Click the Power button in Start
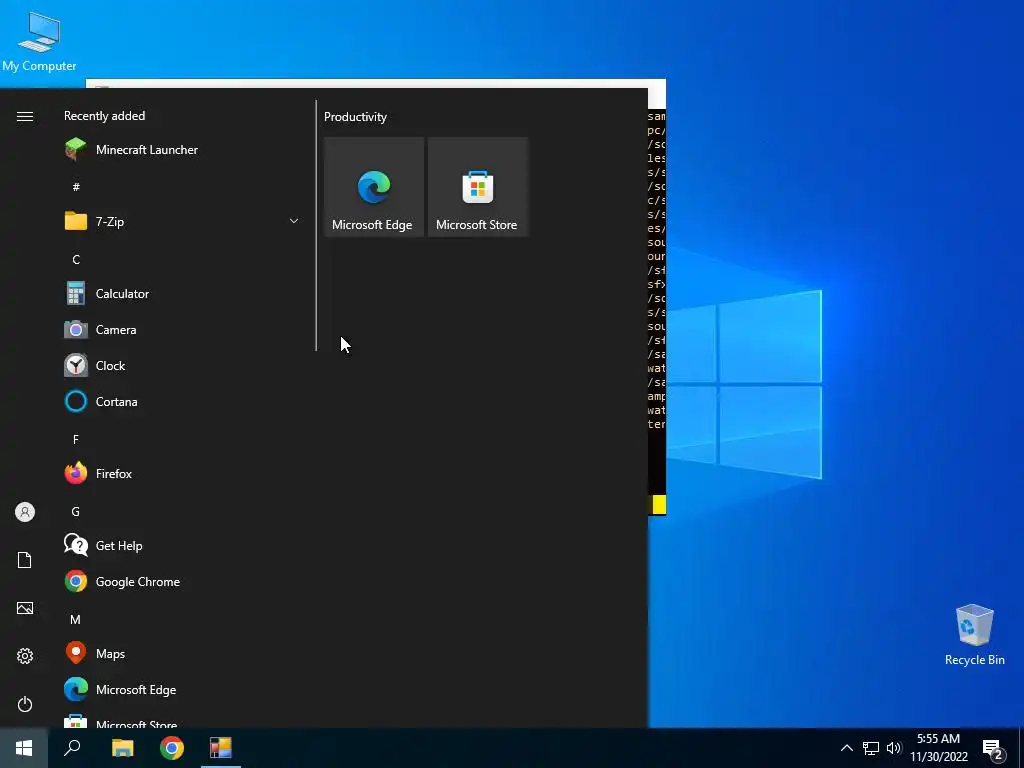The image size is (1024, 768). pyautogui.click(x=25, y=704)
